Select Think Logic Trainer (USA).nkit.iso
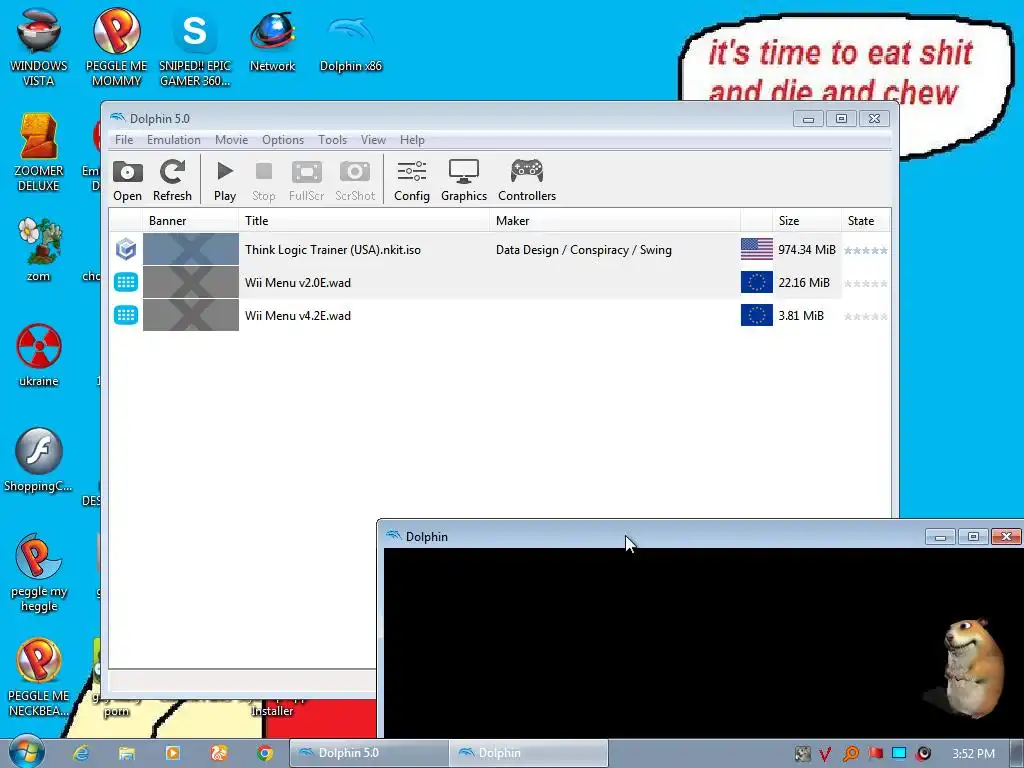Viewport: 1024px width, 768px height. [x=332, y=249]
